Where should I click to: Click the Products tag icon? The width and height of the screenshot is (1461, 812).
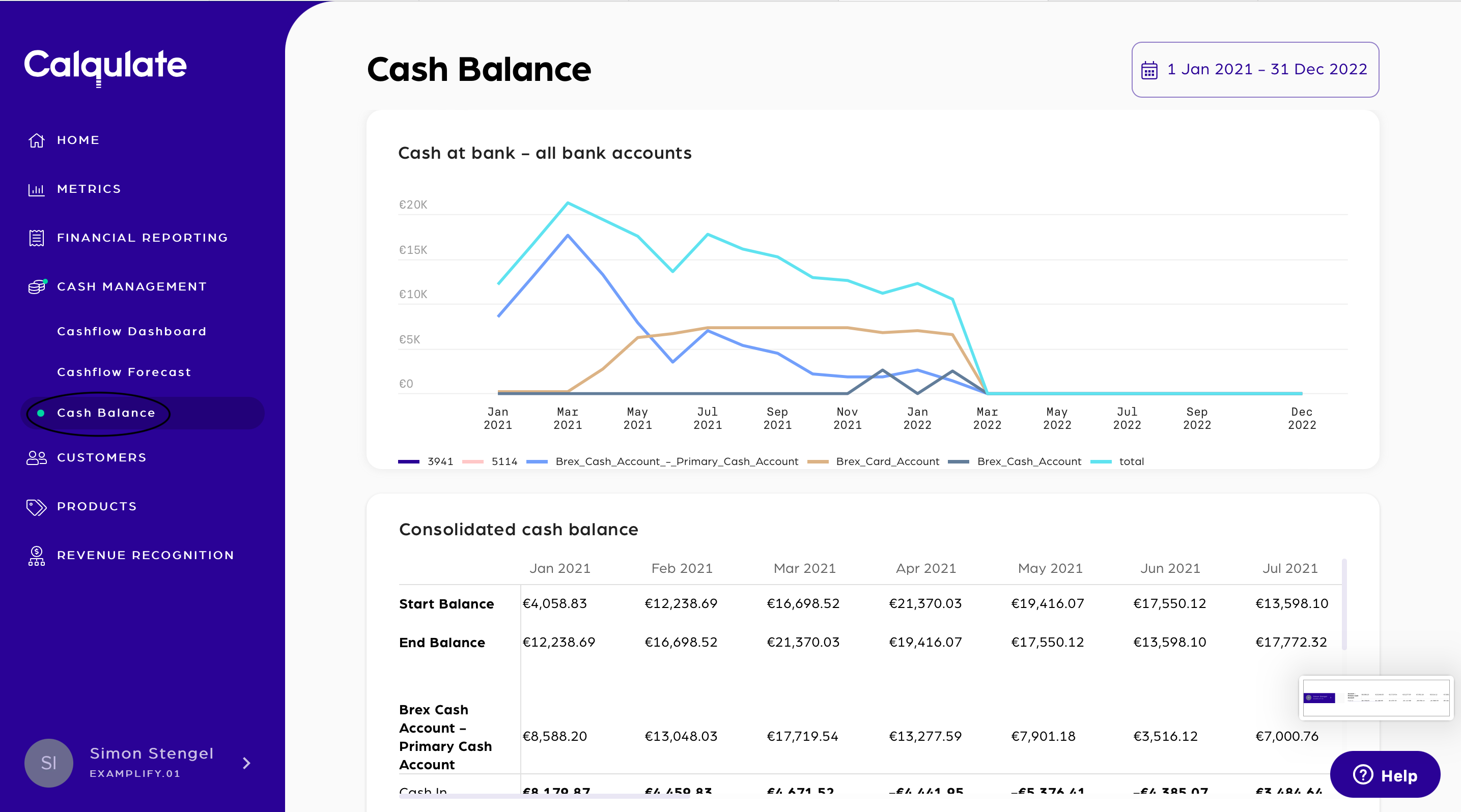point(36,507)
